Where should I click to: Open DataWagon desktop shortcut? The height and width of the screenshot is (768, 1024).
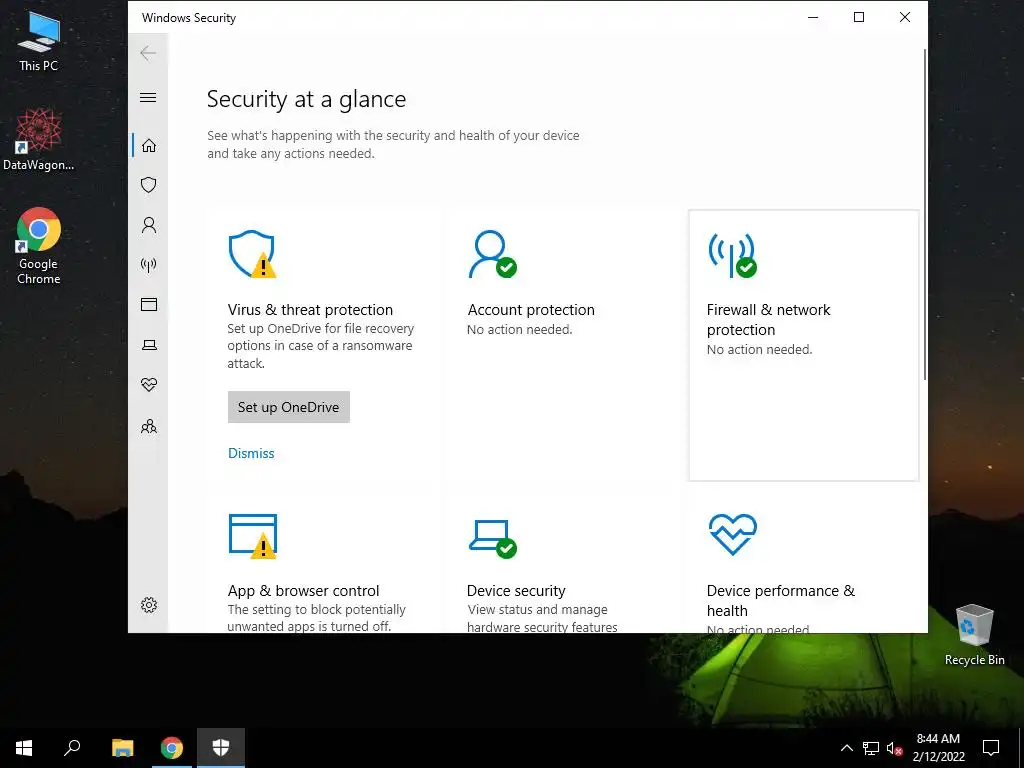click(39, 140)
